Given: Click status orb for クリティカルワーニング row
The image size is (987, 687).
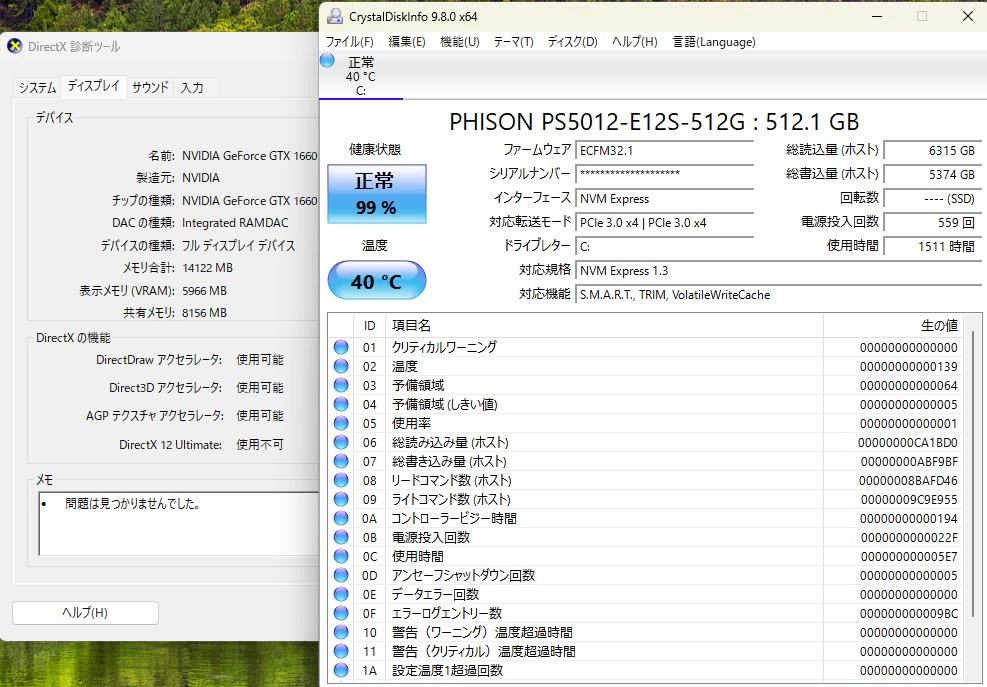Looking at the screenshot, I should coord(341,347).
